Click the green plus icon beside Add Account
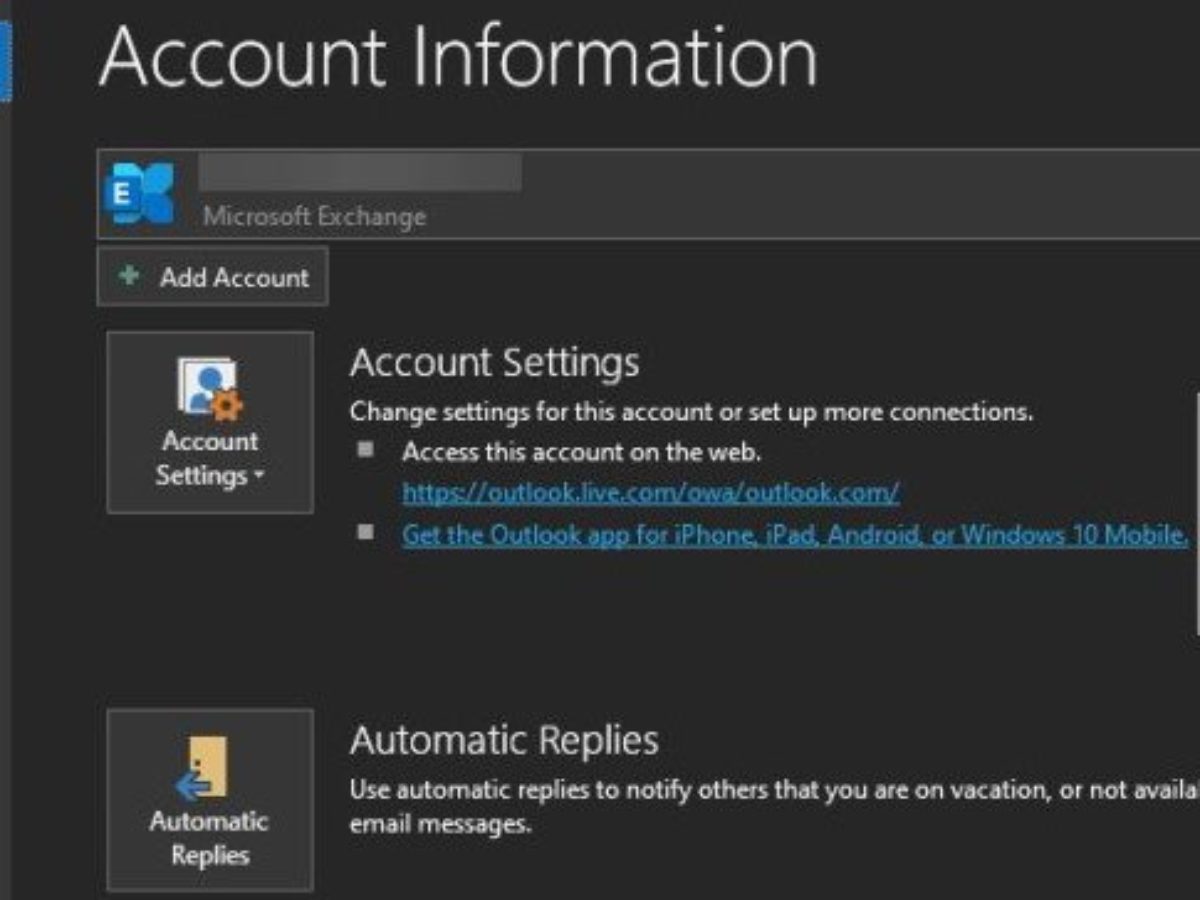Image resolution: width=1200 pixels, height=900 pixels. click(x=129, y=276)
